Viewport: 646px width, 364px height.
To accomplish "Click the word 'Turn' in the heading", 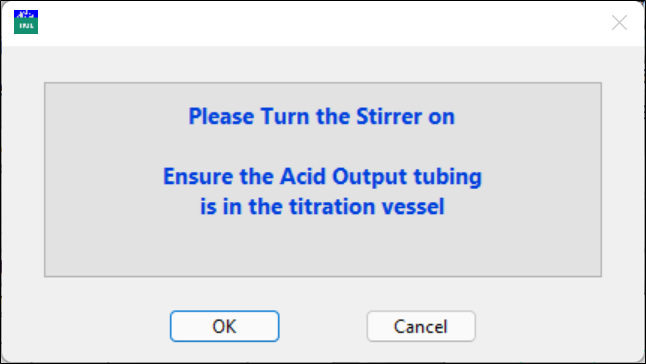I will (x=285, y=117).
